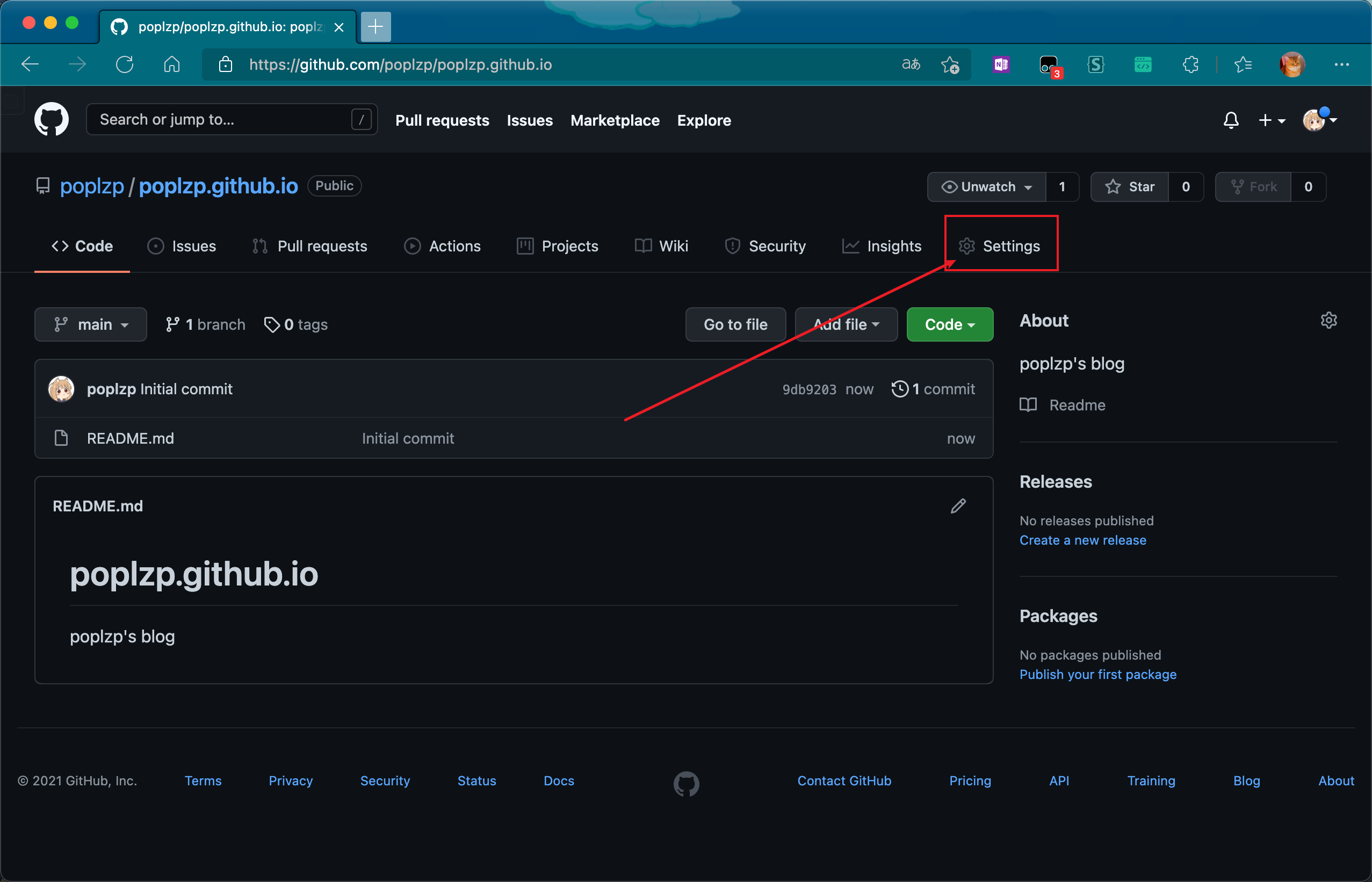Click Publish your first package
This screenshot has height=882, width=1372.
pos(1097,674)
